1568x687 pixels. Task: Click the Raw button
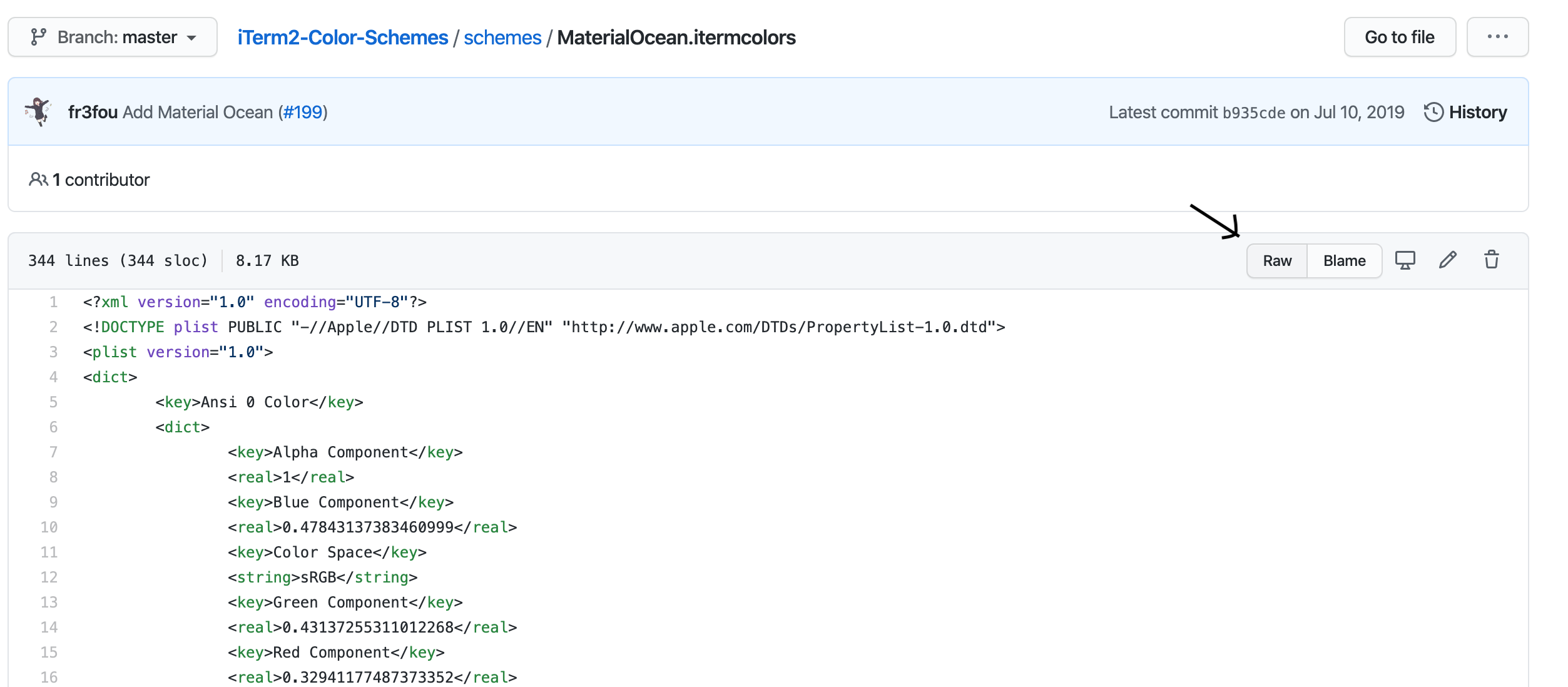1276,261
